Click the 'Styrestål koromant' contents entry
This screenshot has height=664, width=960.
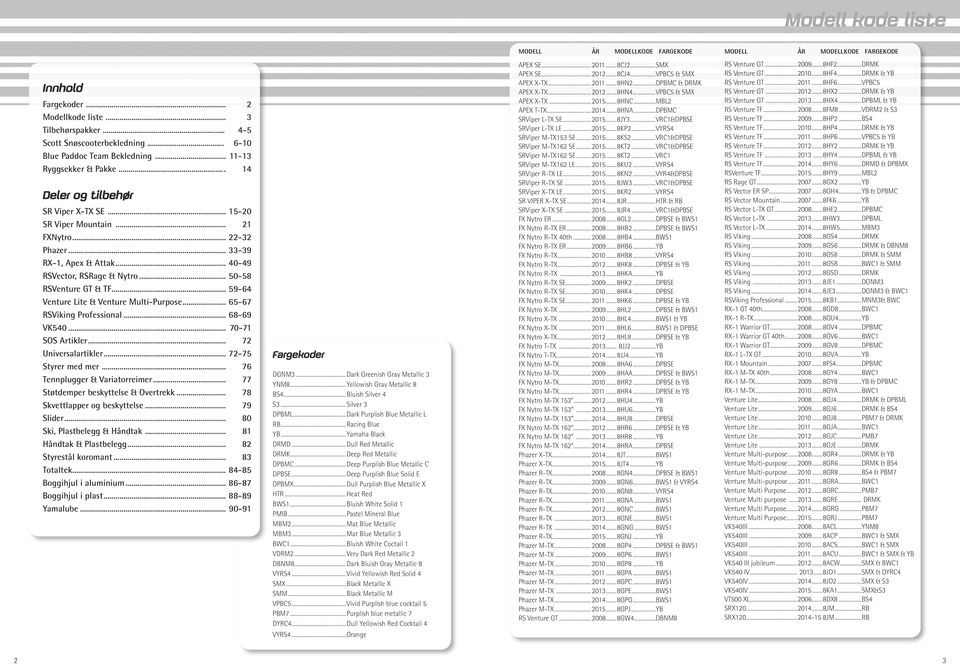[x=147, y=457]
